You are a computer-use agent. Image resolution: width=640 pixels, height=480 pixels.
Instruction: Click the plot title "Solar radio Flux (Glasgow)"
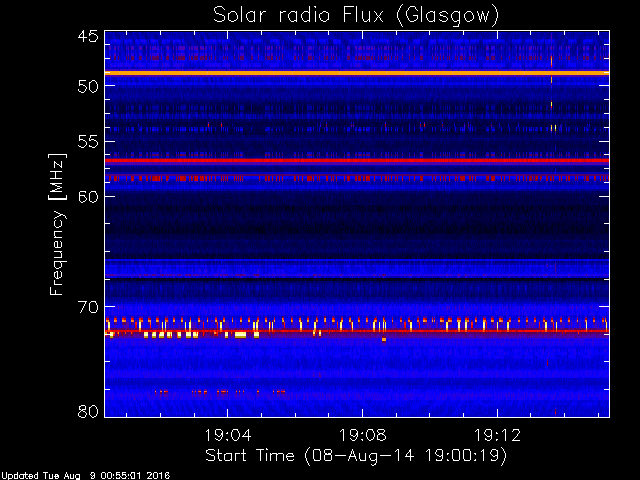[x=356, y=16]
